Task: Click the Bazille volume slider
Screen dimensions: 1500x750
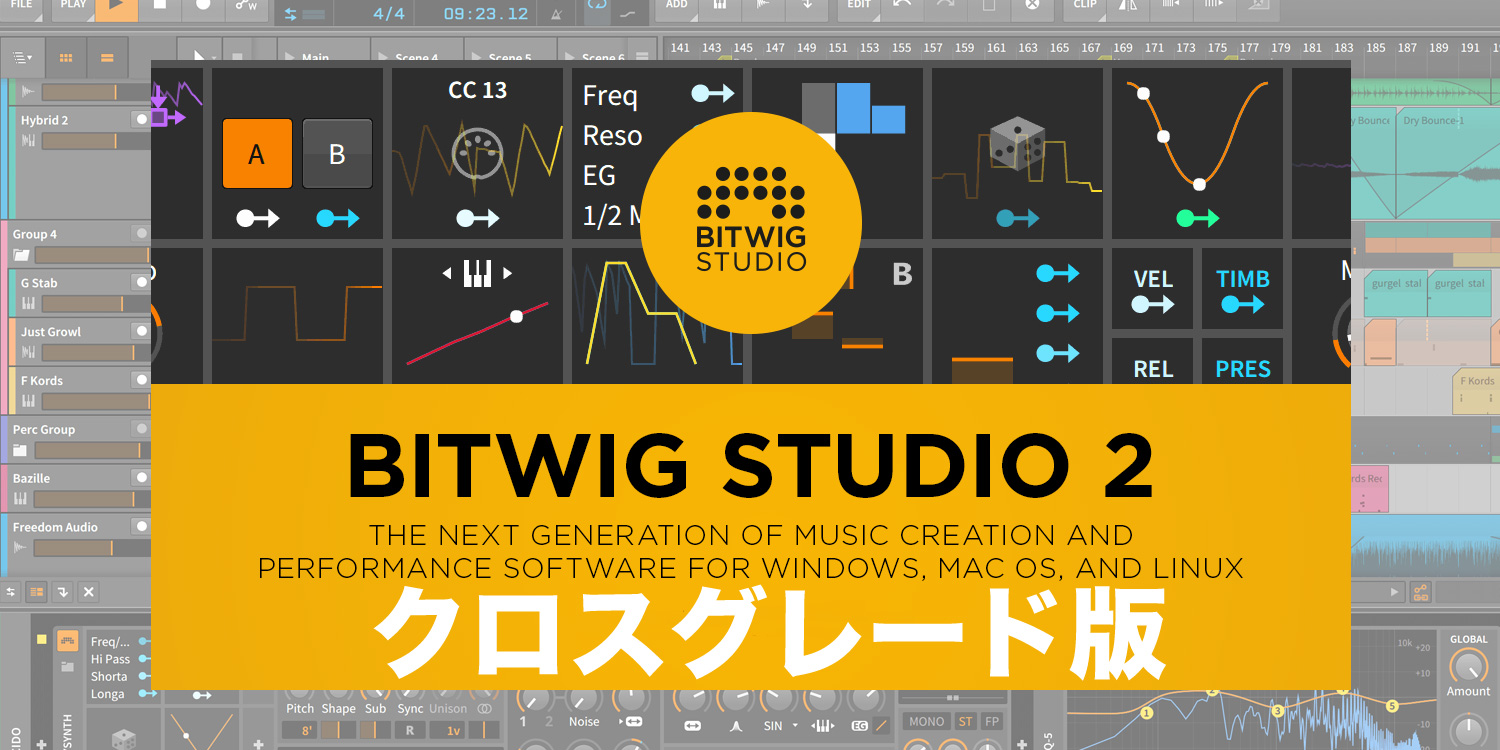Action: click(x=91, y=499)
